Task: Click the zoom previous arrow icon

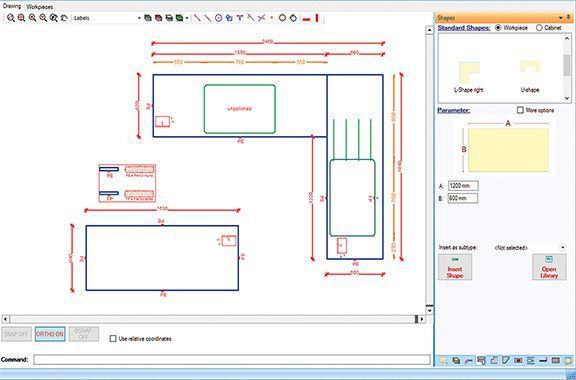Action: [x=64, y=18]
